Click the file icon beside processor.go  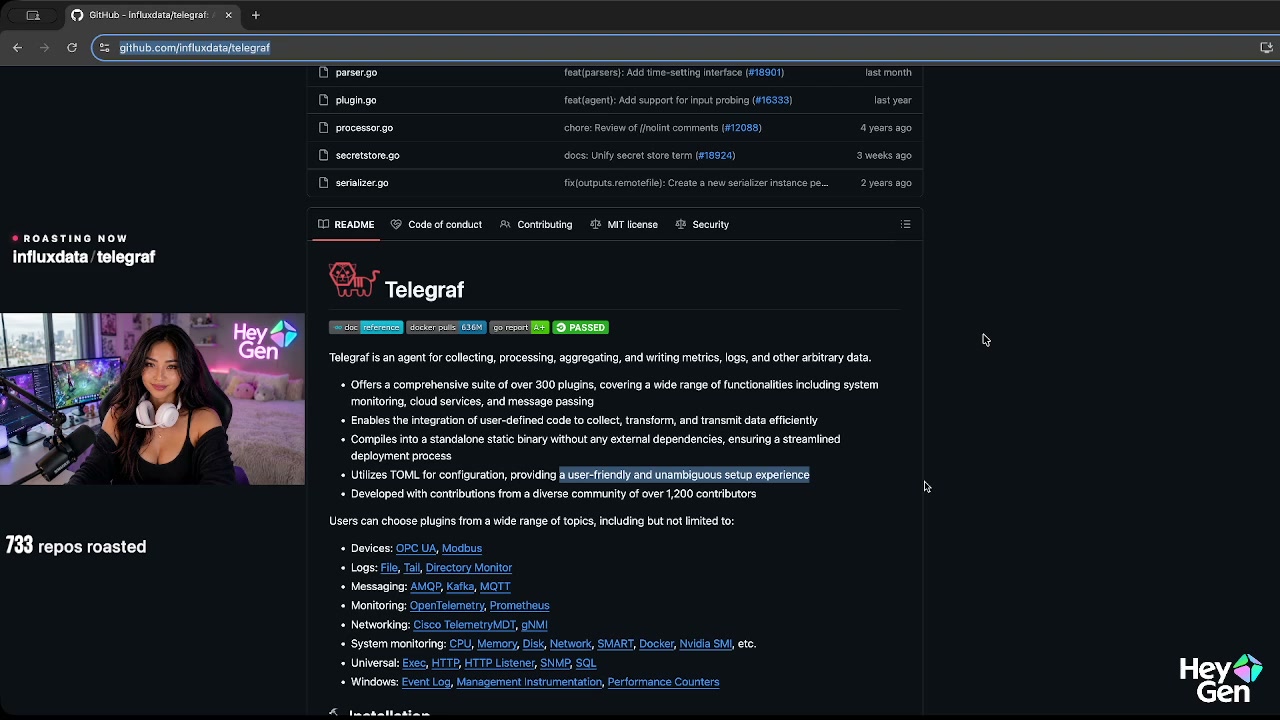click(323, 128)
